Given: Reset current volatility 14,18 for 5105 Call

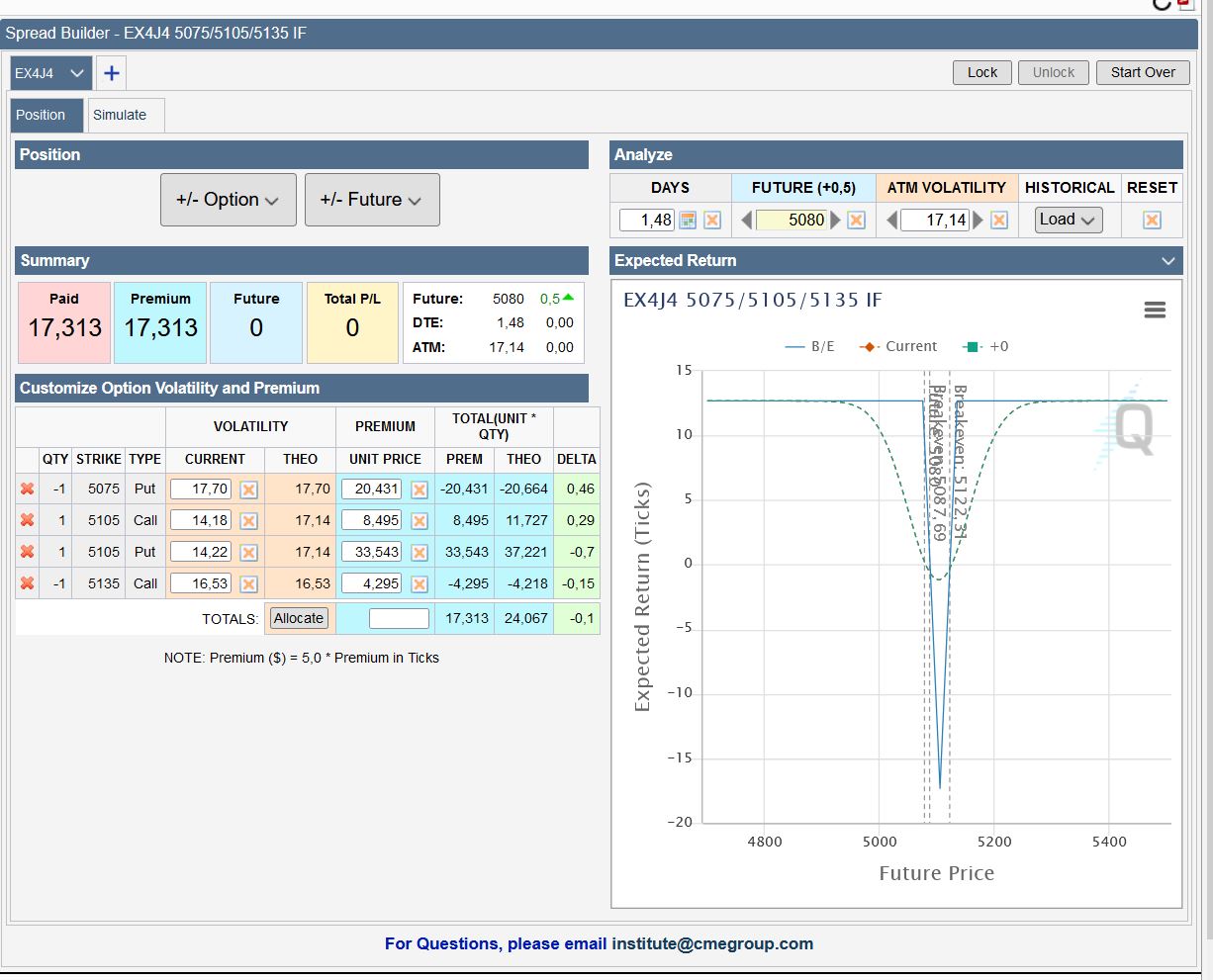Looking at the screenshot, I should pyautogui.click(x=249, y=521).
